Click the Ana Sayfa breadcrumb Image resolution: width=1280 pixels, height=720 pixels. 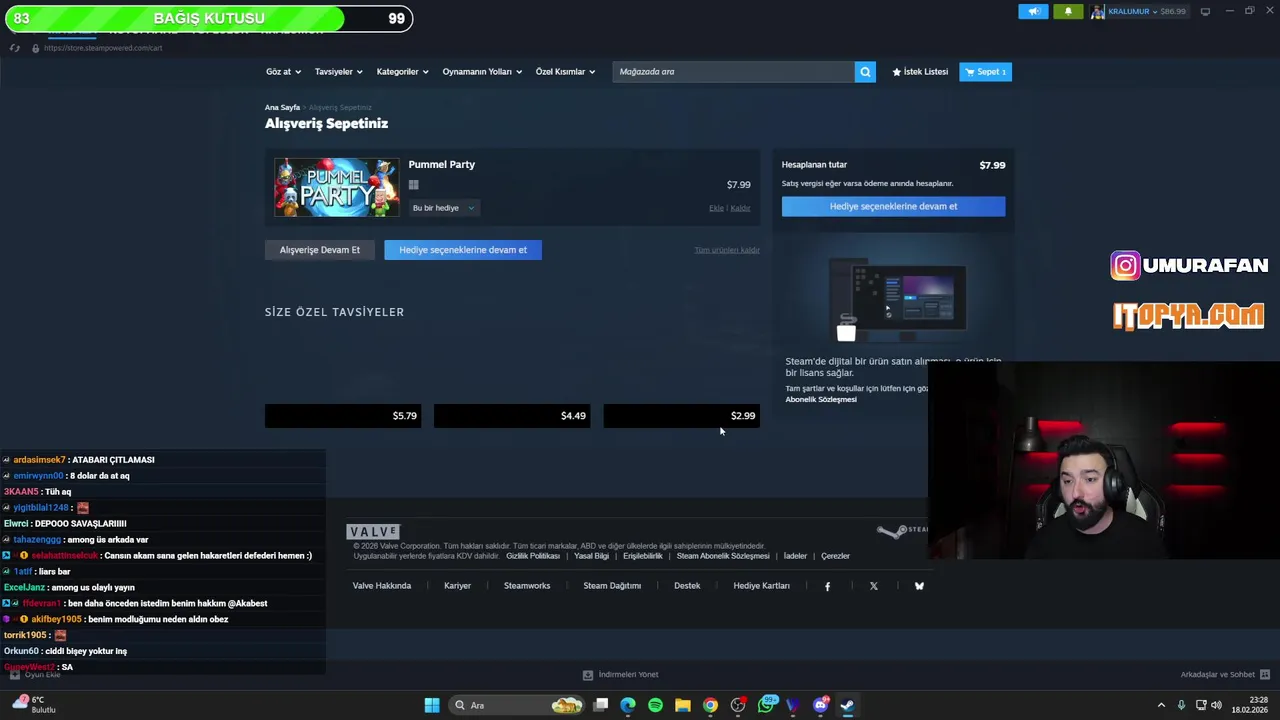coord(282,107)
